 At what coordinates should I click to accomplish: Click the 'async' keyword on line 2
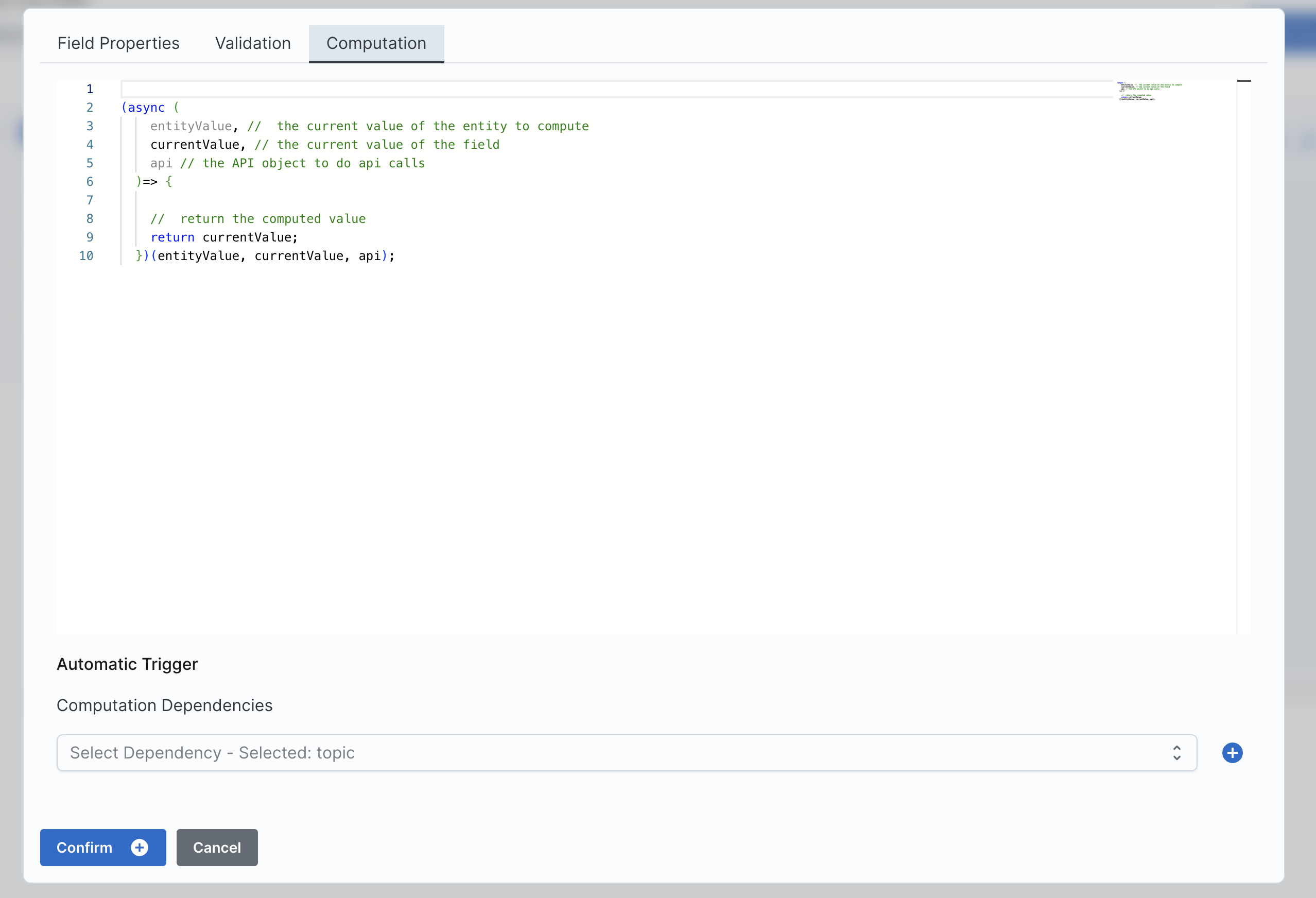146,108
